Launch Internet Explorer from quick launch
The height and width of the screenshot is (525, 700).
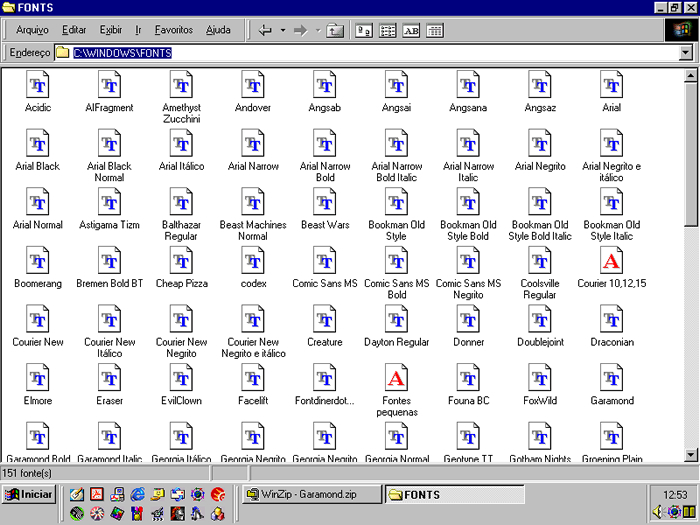click(x=138, y=494)
